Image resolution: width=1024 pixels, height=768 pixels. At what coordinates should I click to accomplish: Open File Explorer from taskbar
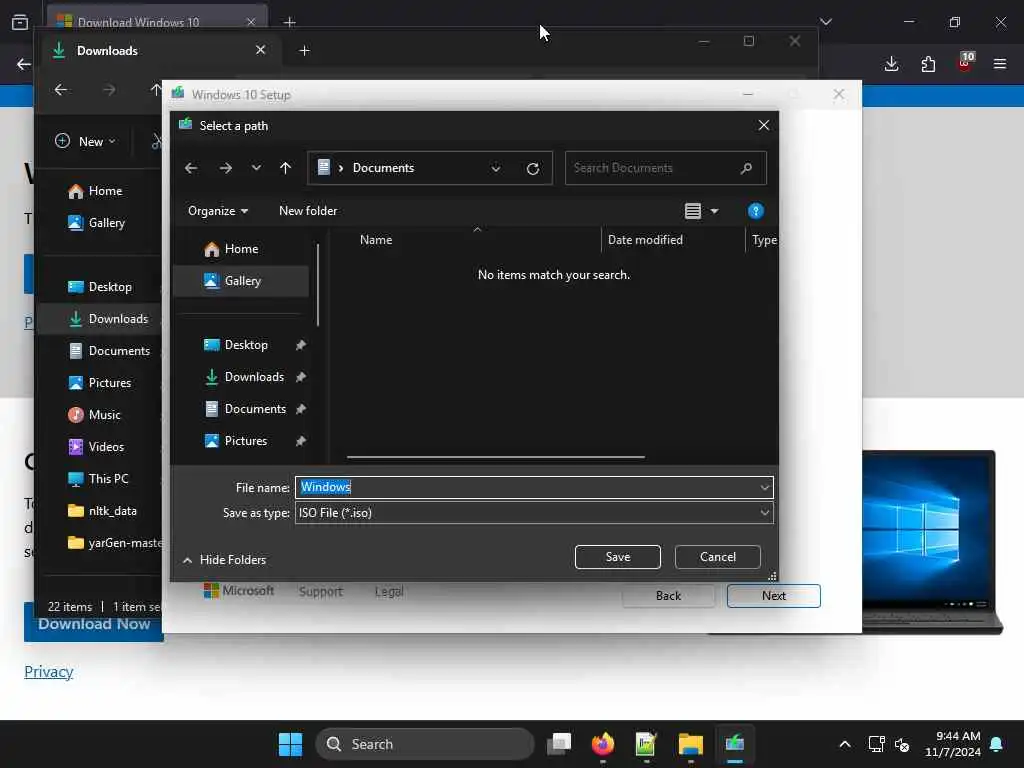(x=690, y=744)
